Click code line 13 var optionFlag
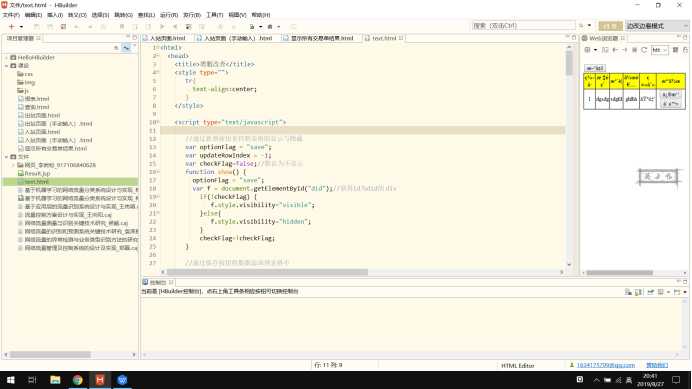Image resolution: width=692 pixels, height=389 pixels. [x=228, y=147]
